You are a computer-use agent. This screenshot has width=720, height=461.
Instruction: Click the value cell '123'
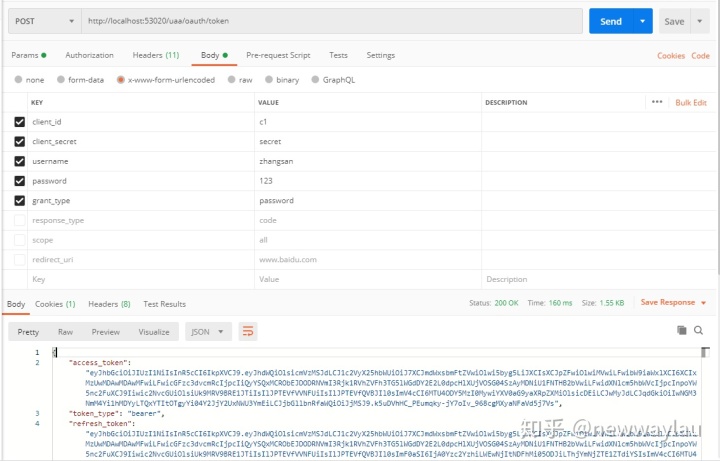click(367, 181)
